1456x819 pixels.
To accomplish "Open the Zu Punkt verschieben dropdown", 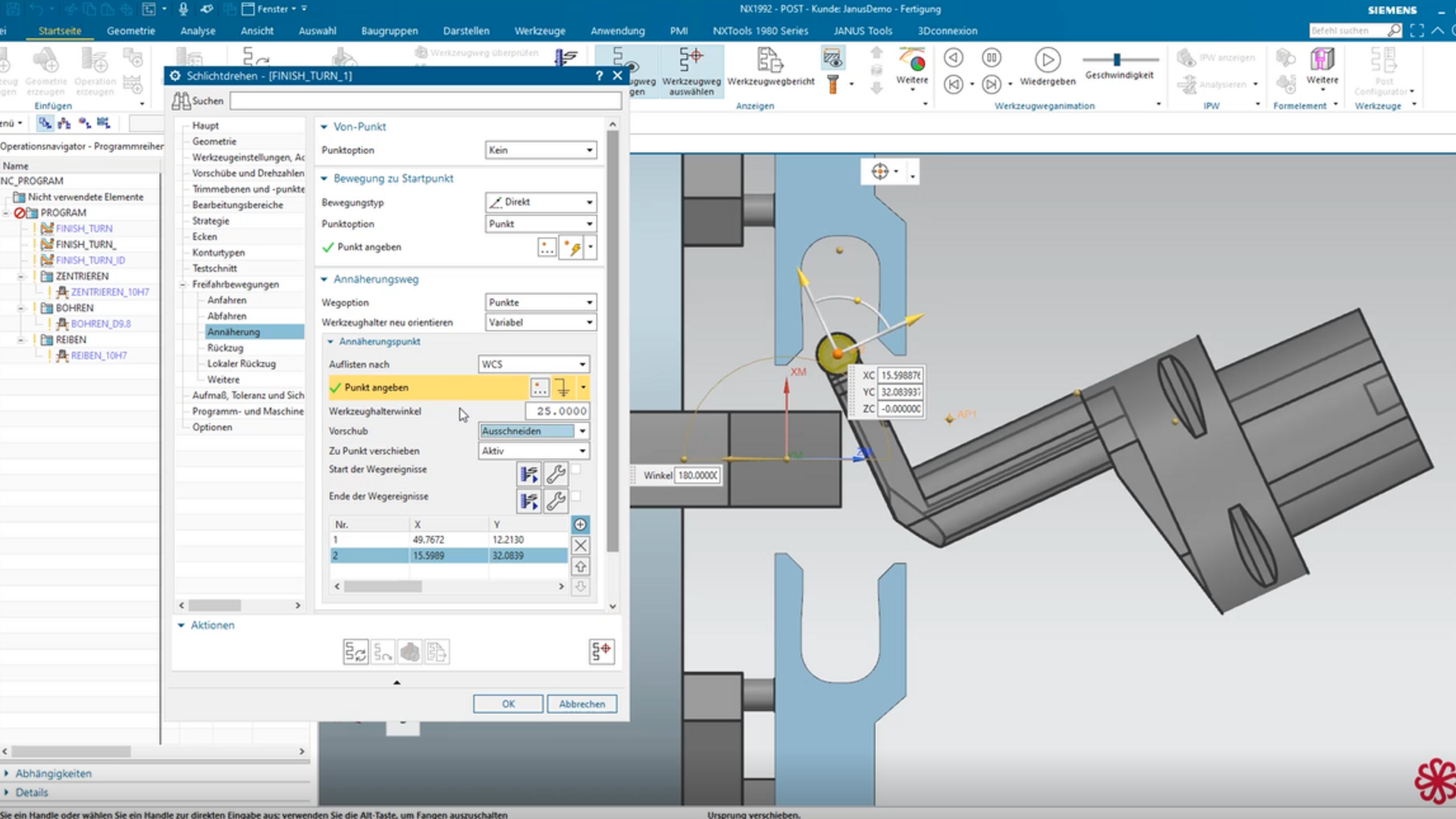I will [x=534, y=451].
